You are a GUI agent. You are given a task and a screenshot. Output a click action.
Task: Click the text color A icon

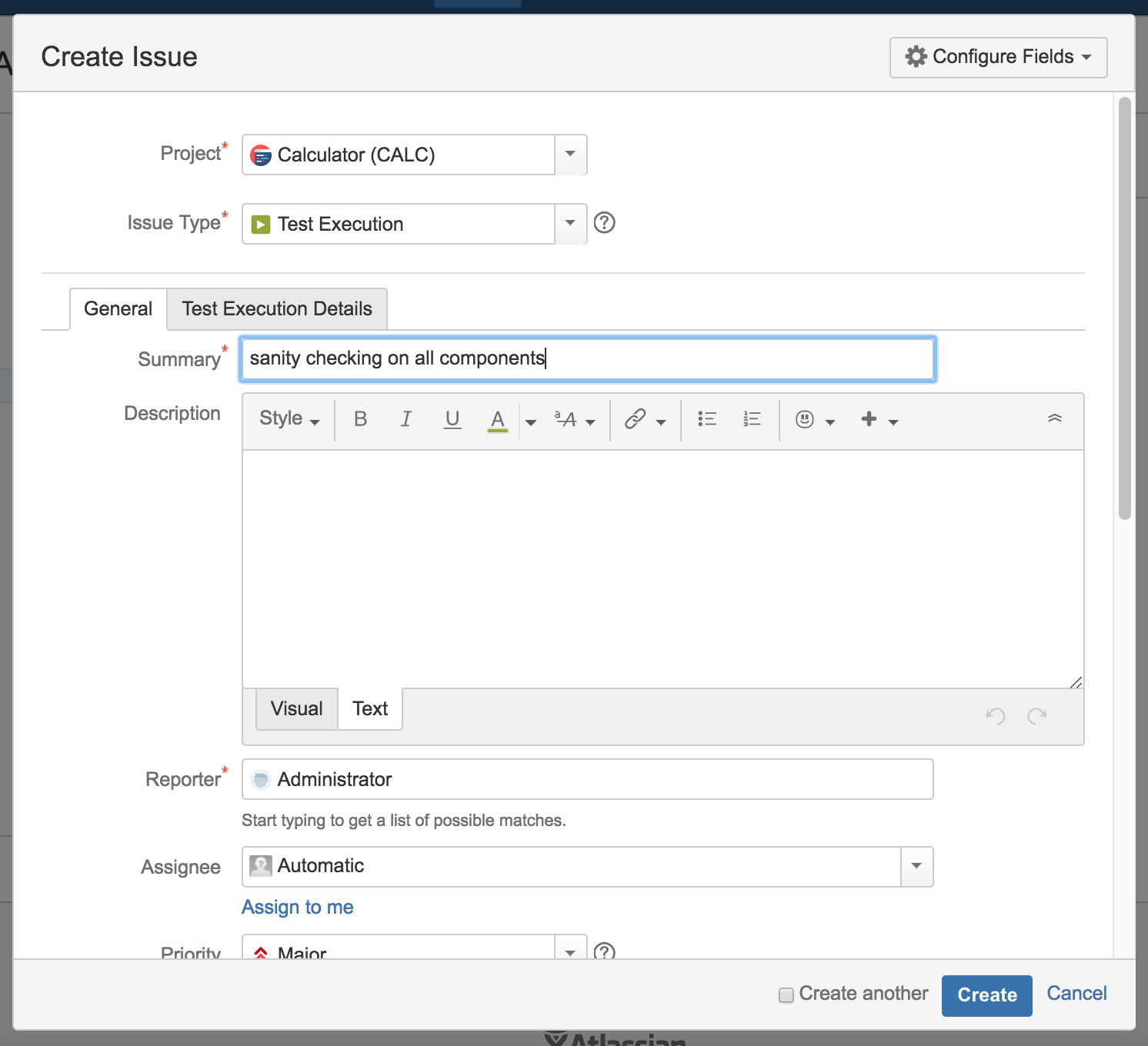498,420
